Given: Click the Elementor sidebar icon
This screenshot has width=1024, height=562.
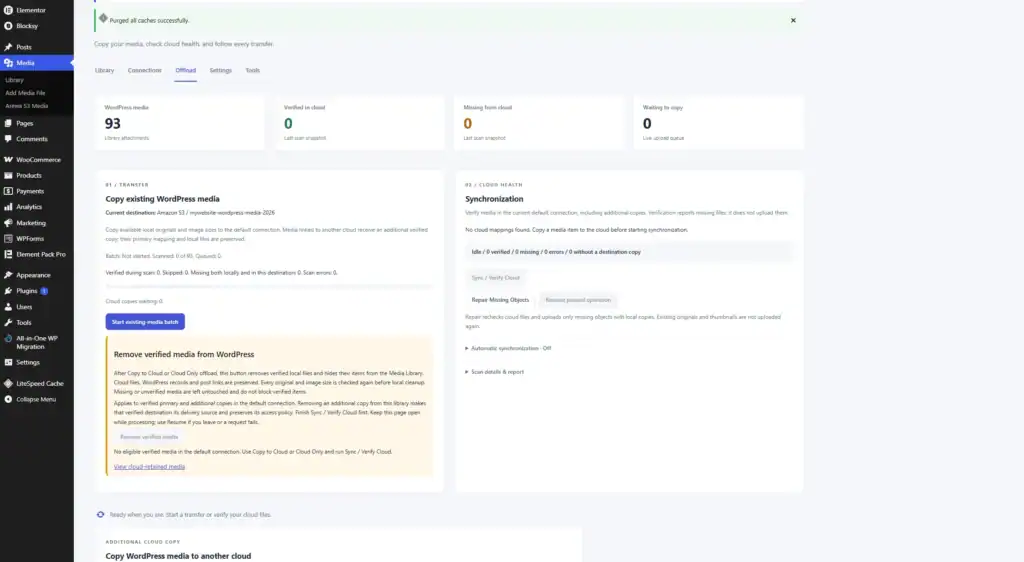Looking at the screenshot, I should 8,10.
